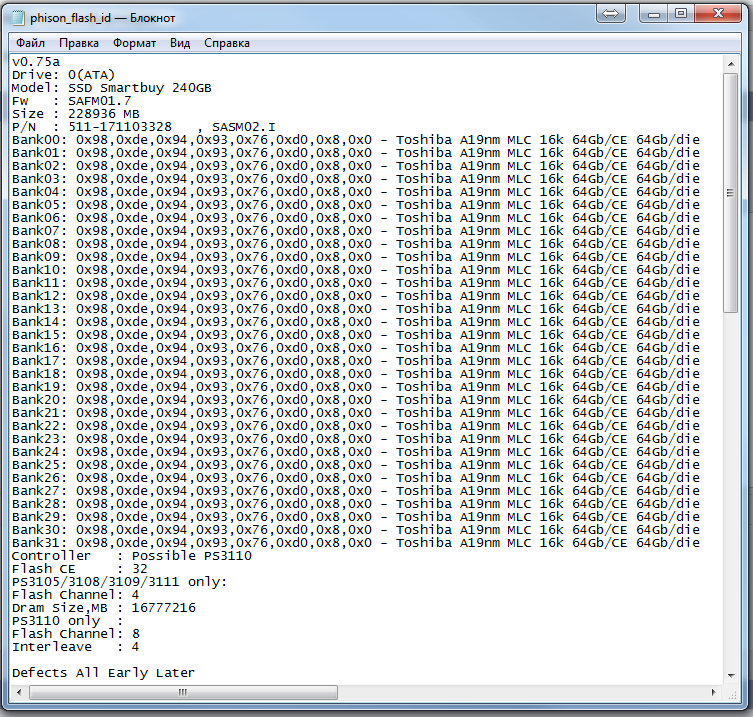Open the Файл menu
This screenshot has width=753, height=717.
point(30,43)
